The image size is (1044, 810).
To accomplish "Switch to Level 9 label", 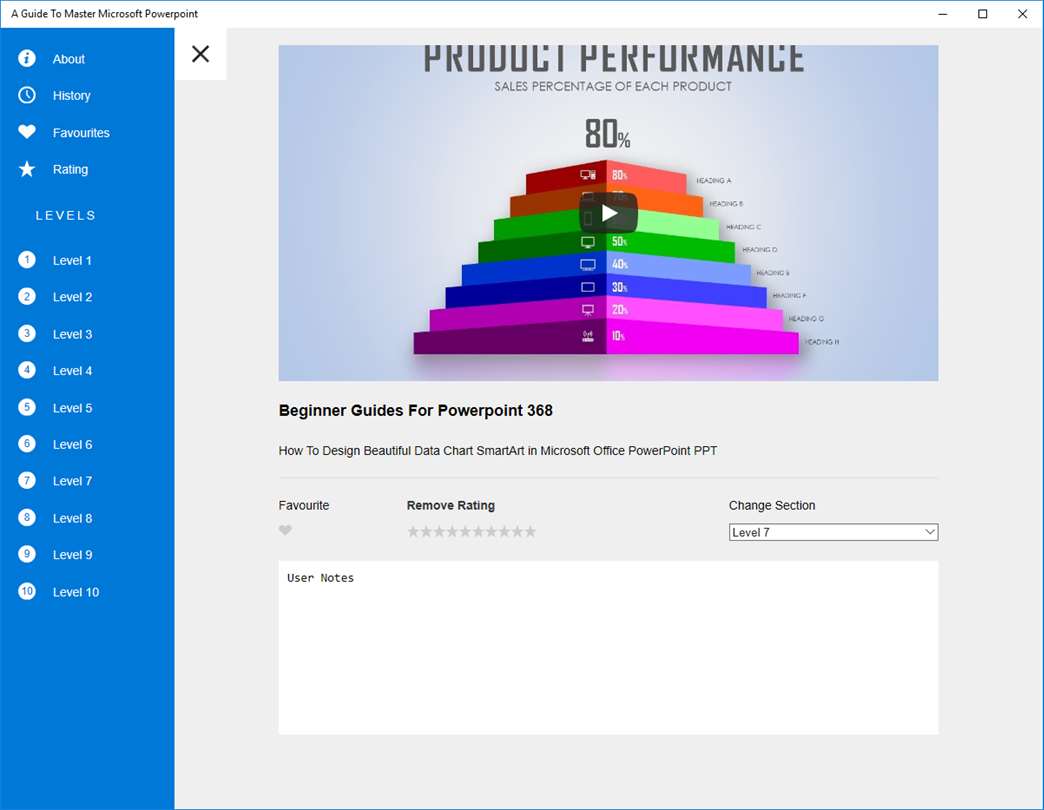I will 73,555.
